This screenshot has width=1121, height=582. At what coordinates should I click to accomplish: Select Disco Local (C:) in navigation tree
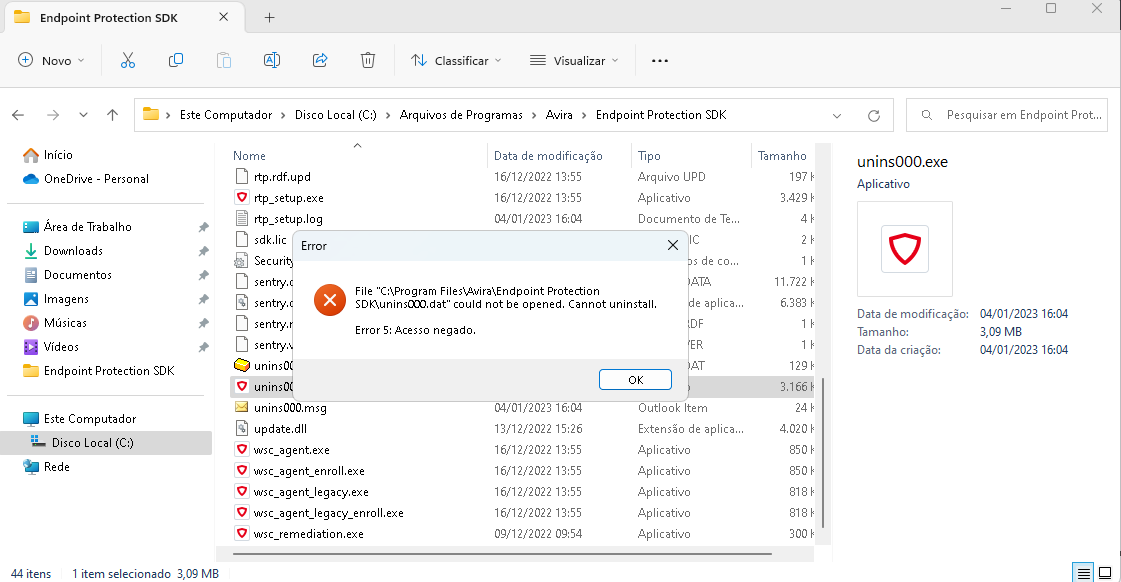pos(92,443)
